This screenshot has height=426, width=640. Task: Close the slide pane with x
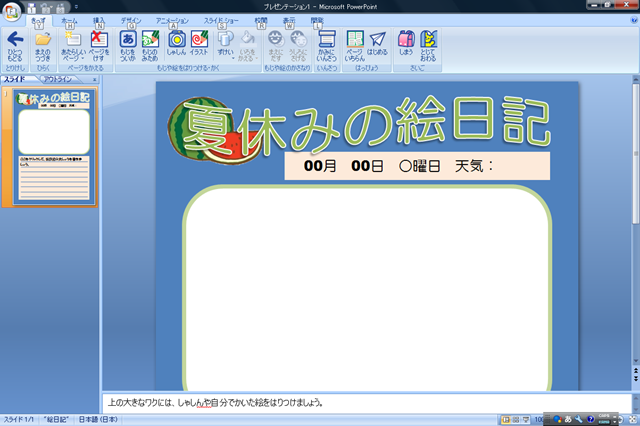[x=95, y=80]
